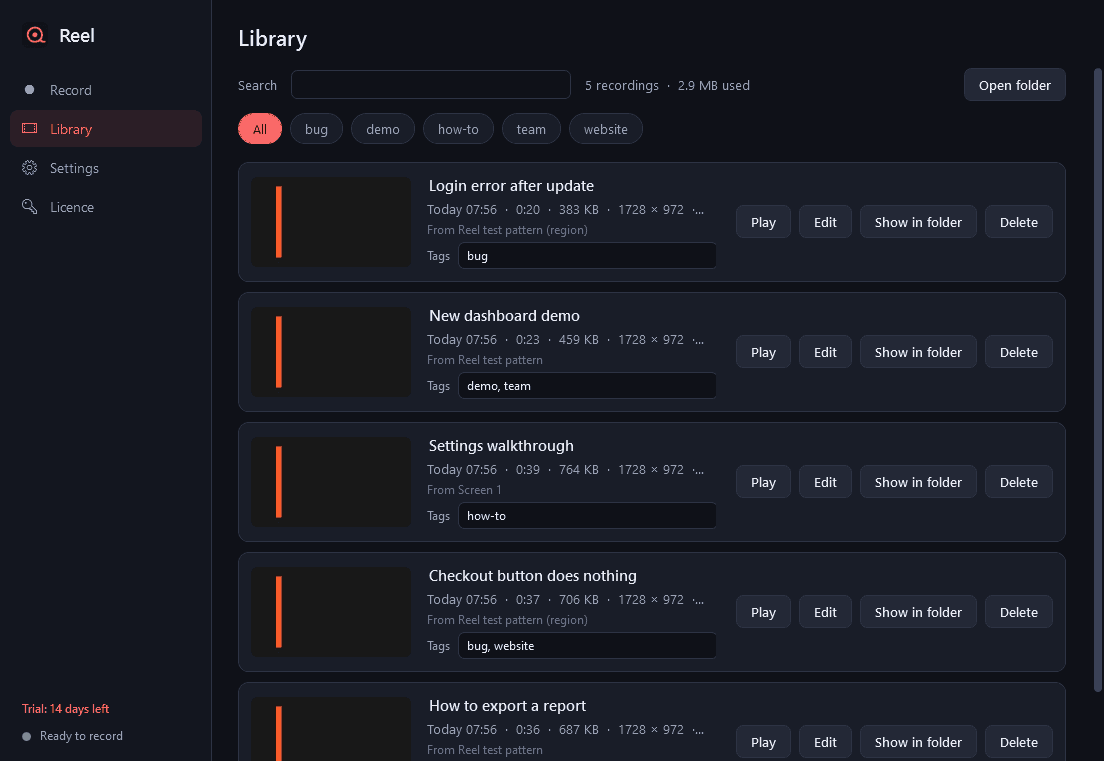Image resolution: width=1104 pixels, height=761 pixels.
Task: Filter recordings by the website tag
Action: tap(606, 129)
